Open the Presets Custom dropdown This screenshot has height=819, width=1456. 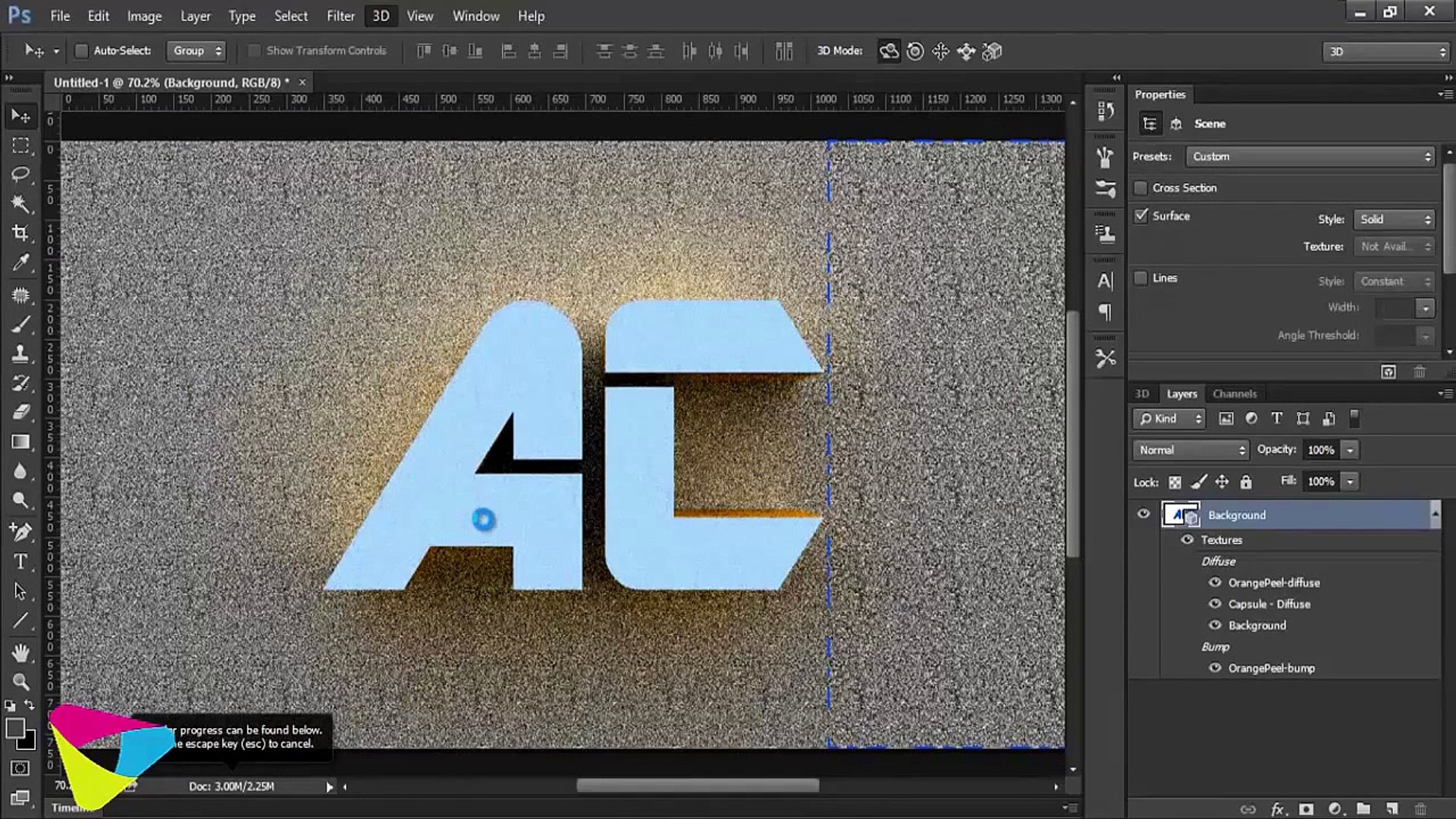click(x=1310, y=156)
